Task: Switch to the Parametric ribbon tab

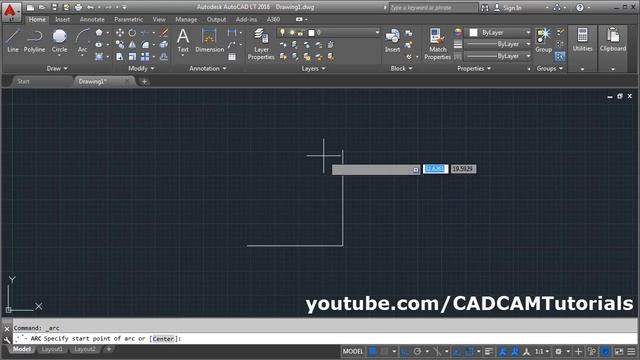Action: click(x=129, y=19)
